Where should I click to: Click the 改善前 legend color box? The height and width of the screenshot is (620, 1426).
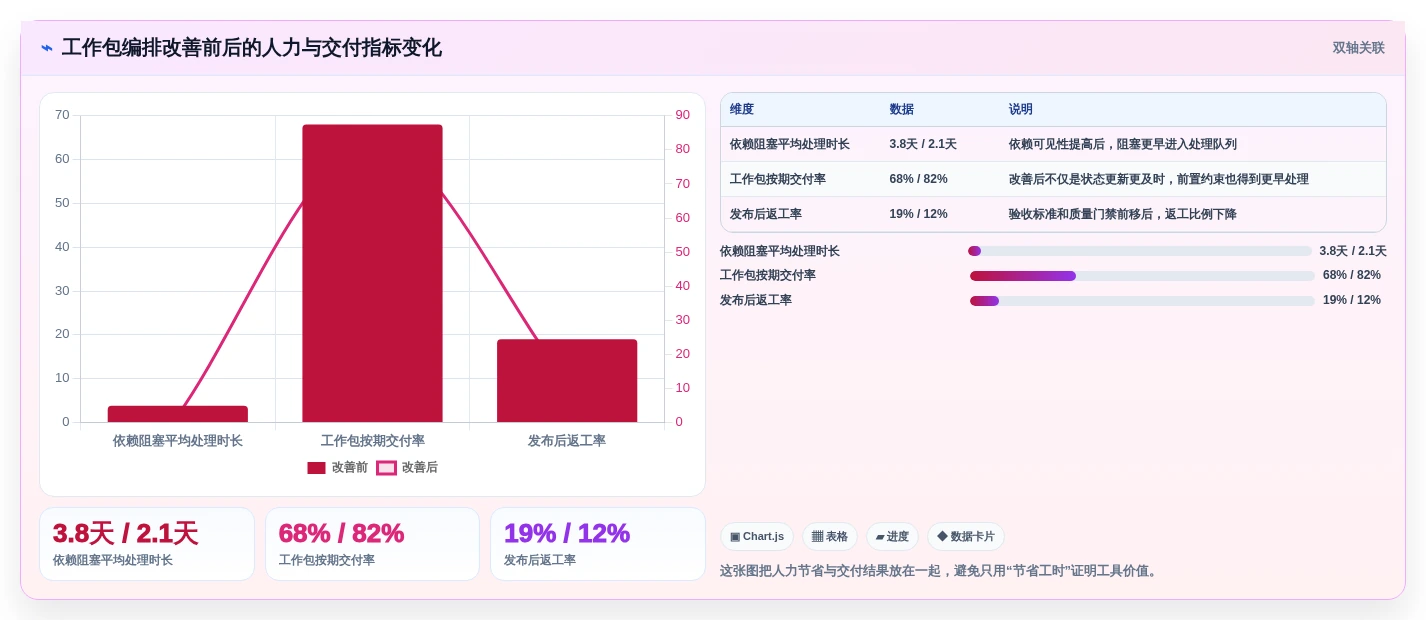coord(316,468)
